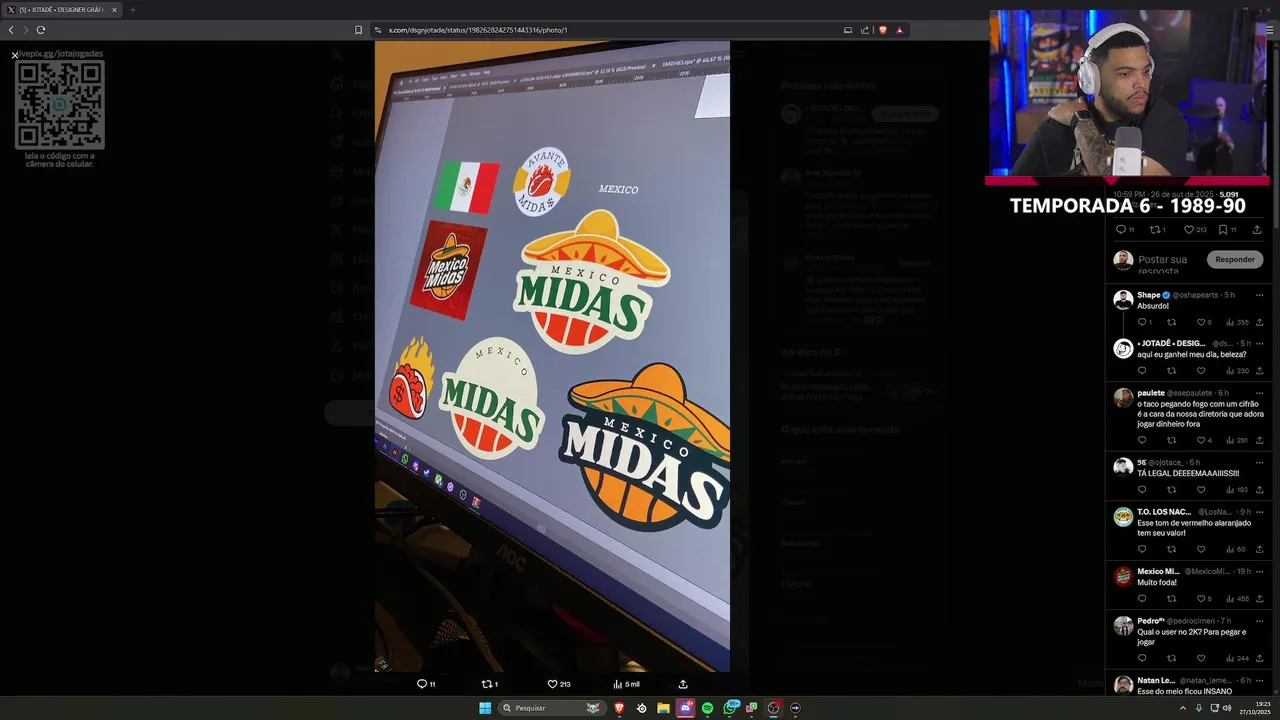The width and height of the screenshot is (1280, 720).
Task: Open File Explorer from taskbar
Action: click(663, 708)
